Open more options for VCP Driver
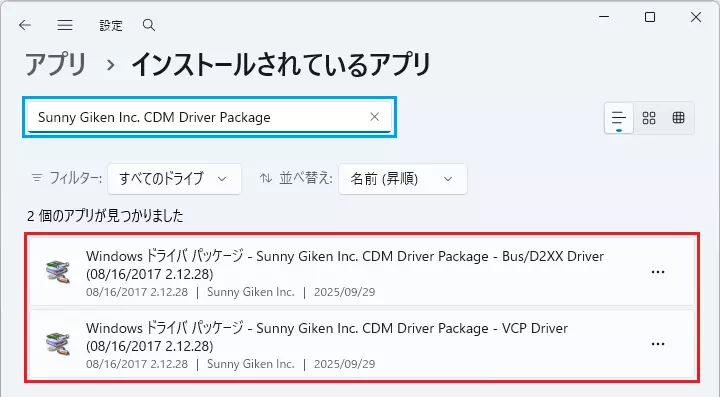The height and width of the screenshot is (397, 720). click(658, 344)
